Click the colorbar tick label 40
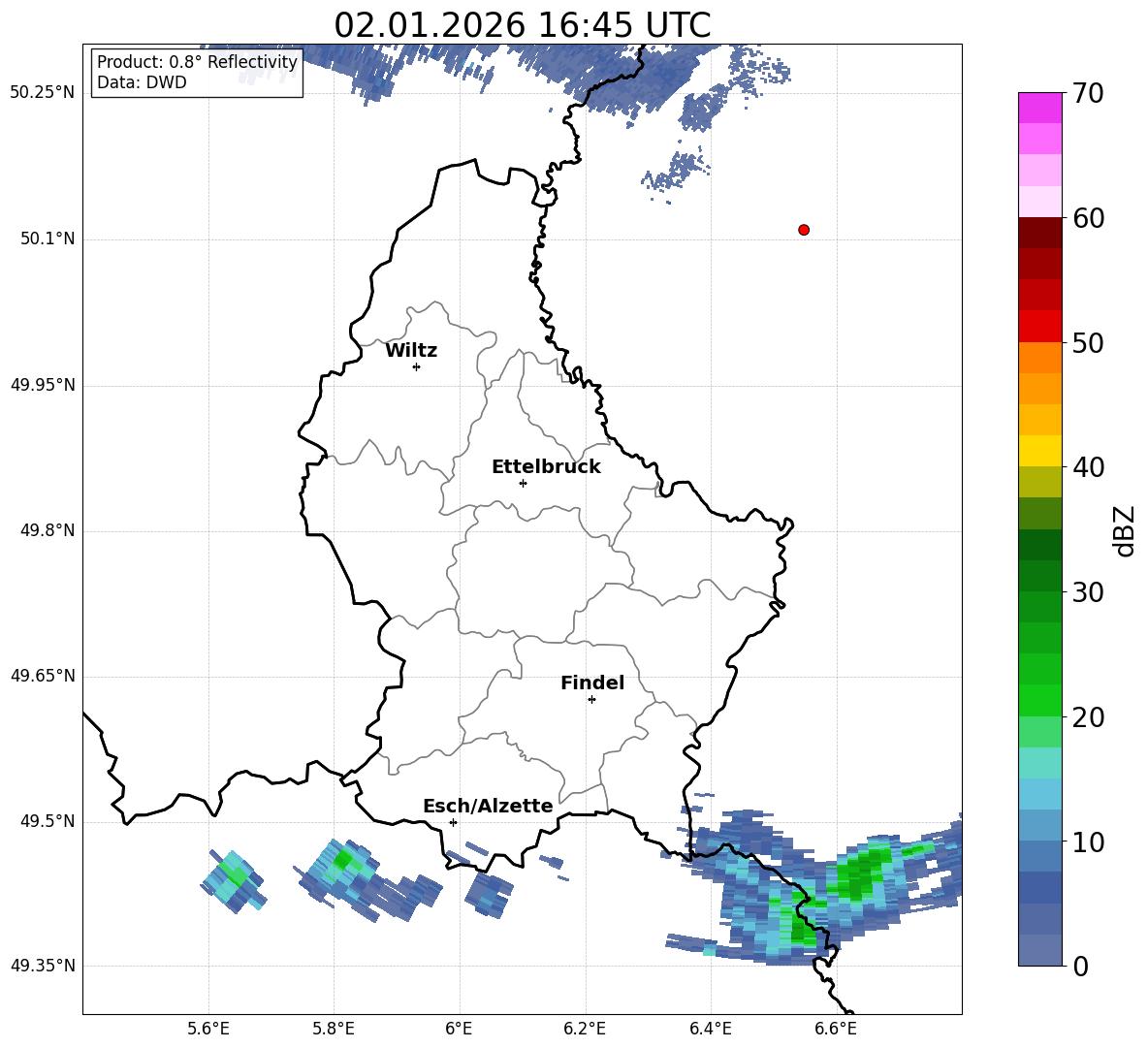Viewport: 1148px width, 1048px height. 1088,467
